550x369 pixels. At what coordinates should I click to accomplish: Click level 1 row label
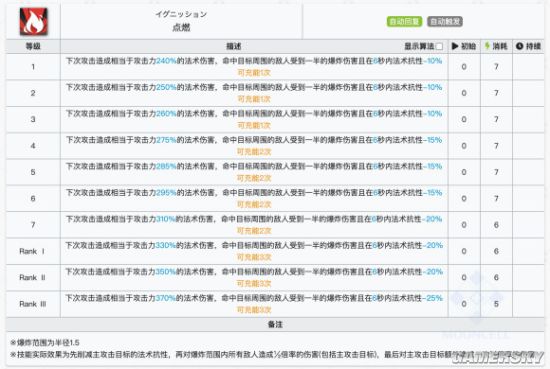(33, 67)
